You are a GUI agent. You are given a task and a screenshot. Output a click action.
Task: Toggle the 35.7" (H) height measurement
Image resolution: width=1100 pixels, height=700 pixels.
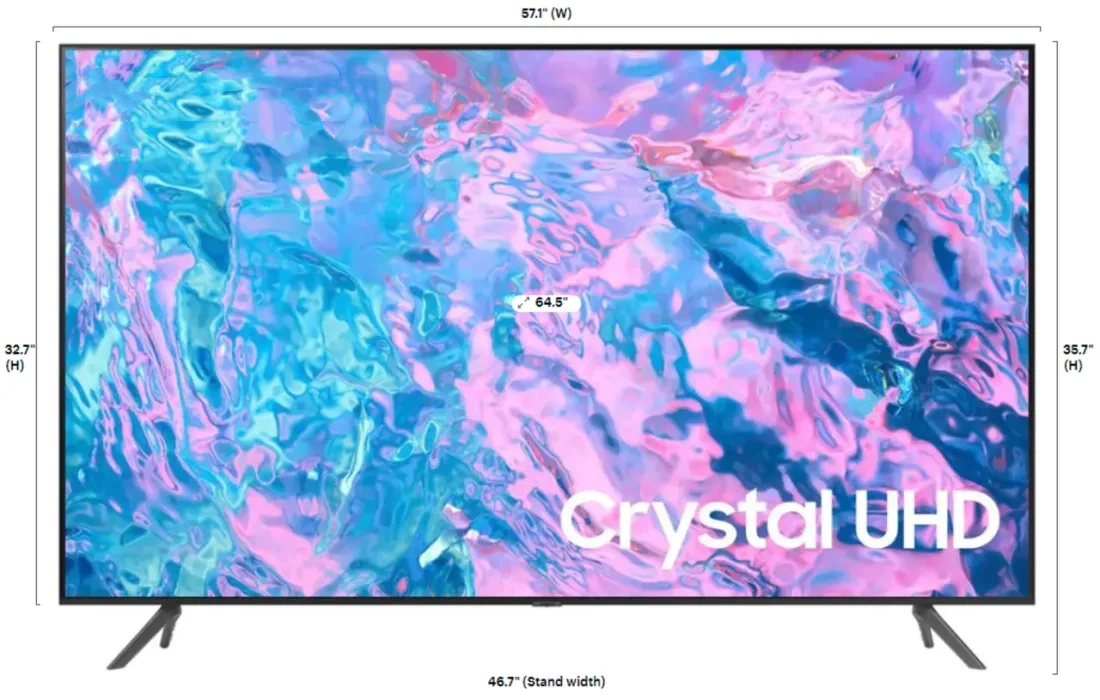point(1078,358)
